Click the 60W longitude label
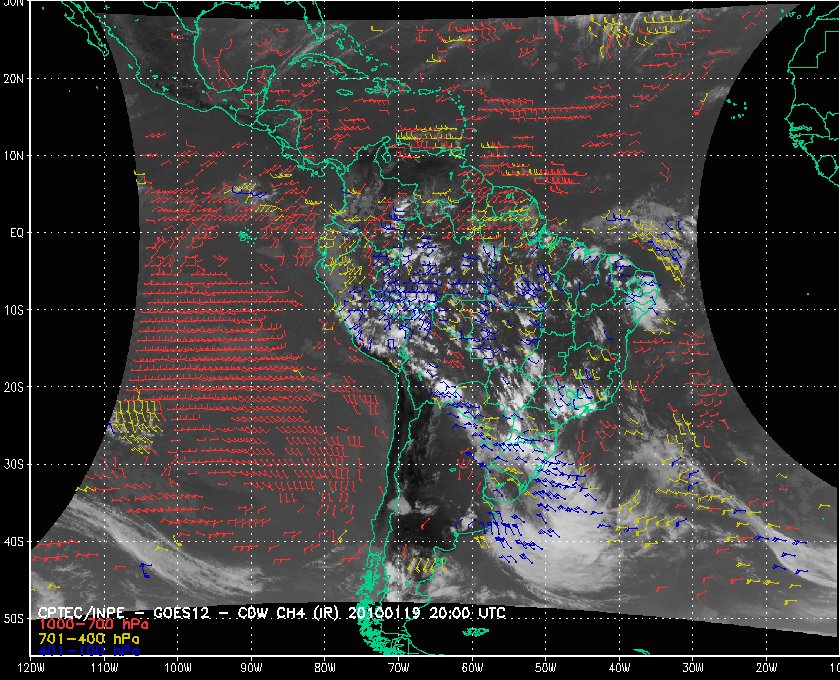 (x=472, y=668)
